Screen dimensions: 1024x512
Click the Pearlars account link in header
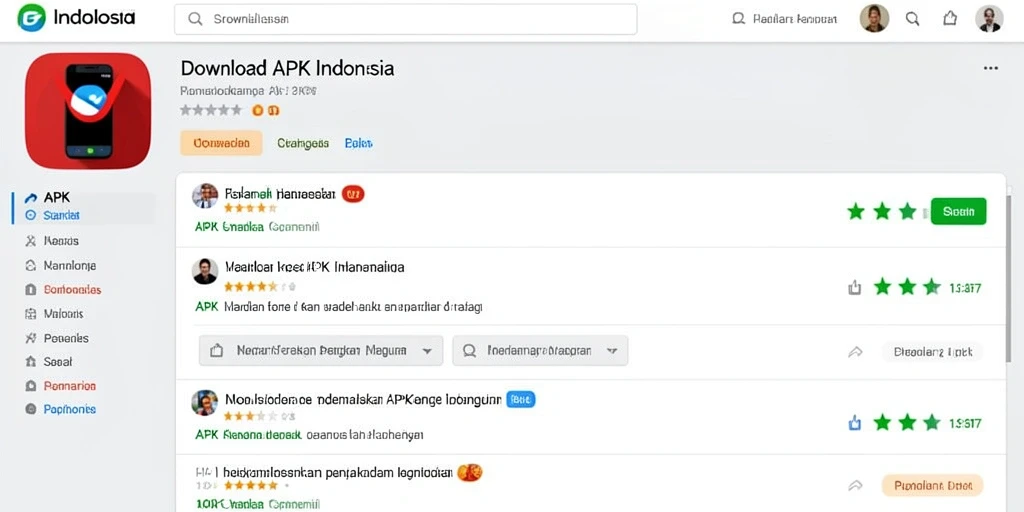784,19
